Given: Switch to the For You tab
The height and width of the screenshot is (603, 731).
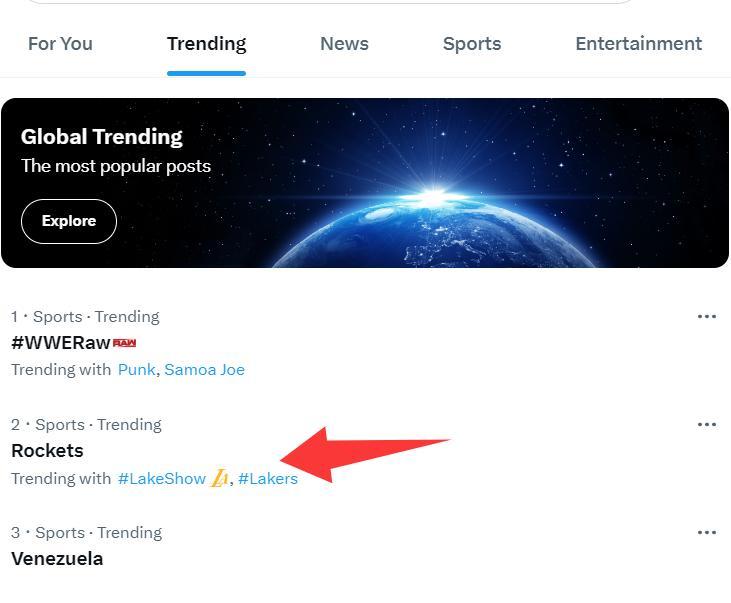Looking at the screenshot, I should coord(60,44).
